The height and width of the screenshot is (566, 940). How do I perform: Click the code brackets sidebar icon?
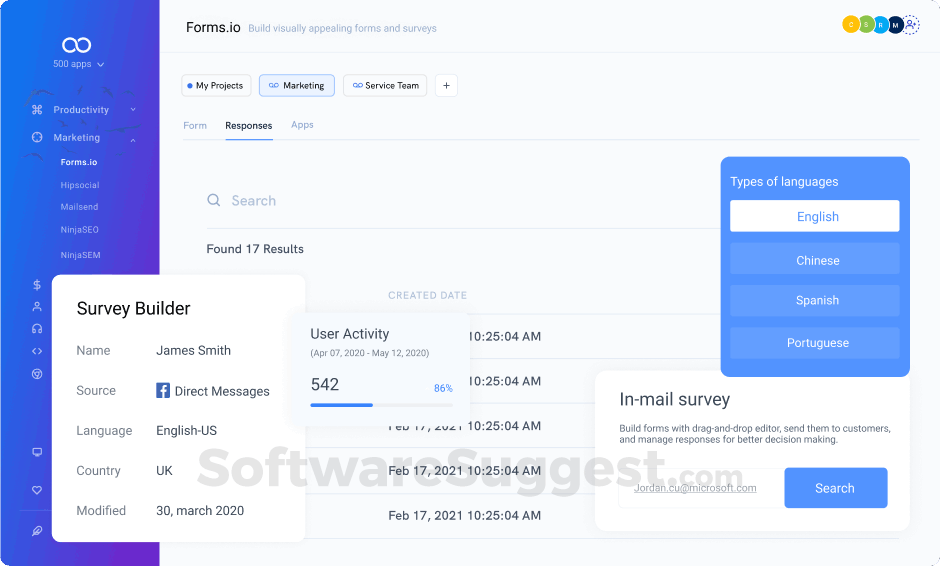37,351
